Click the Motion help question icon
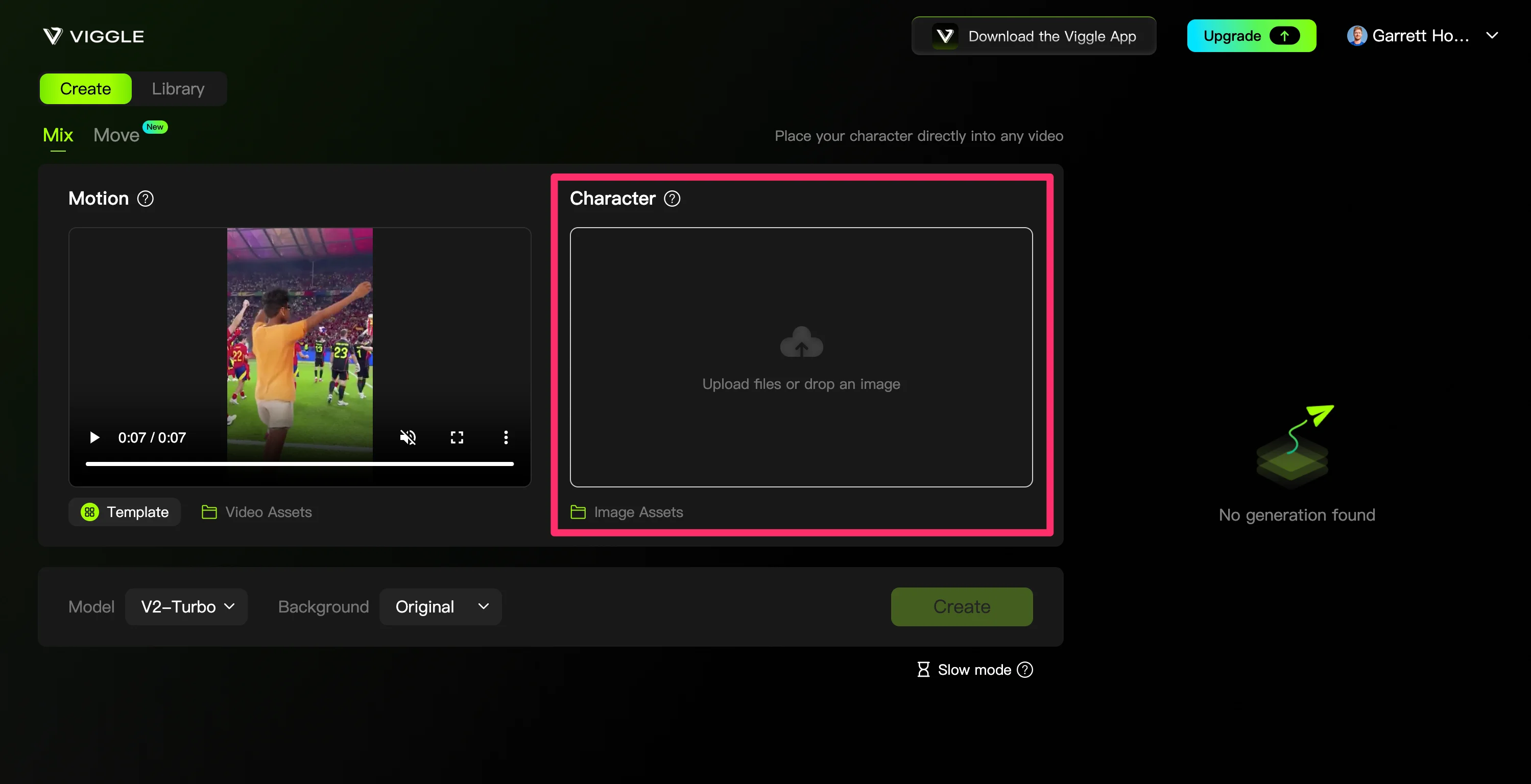The image size is (1531, 784). 145,199
